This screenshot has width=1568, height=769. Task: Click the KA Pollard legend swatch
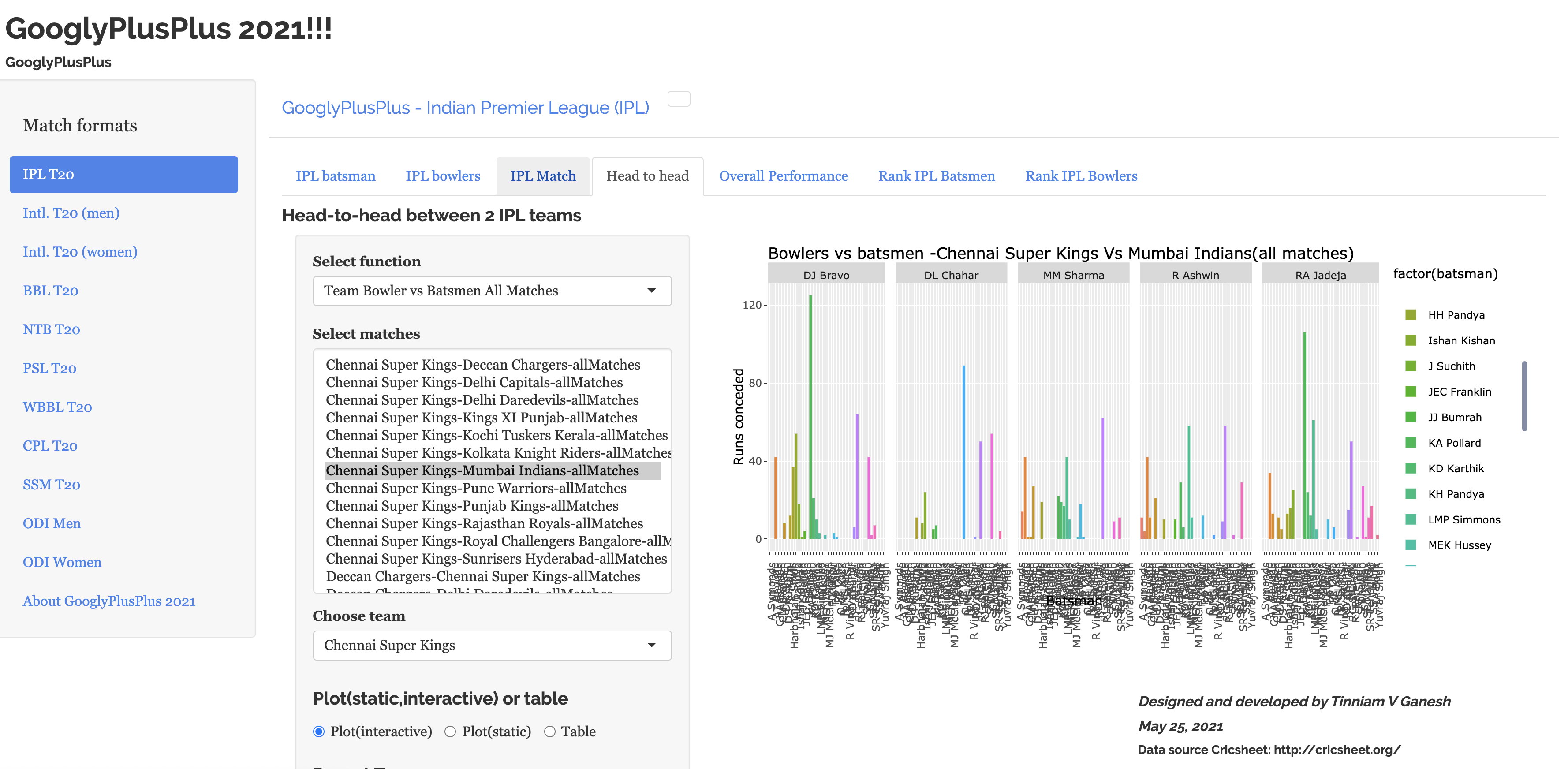point(1410,443)
